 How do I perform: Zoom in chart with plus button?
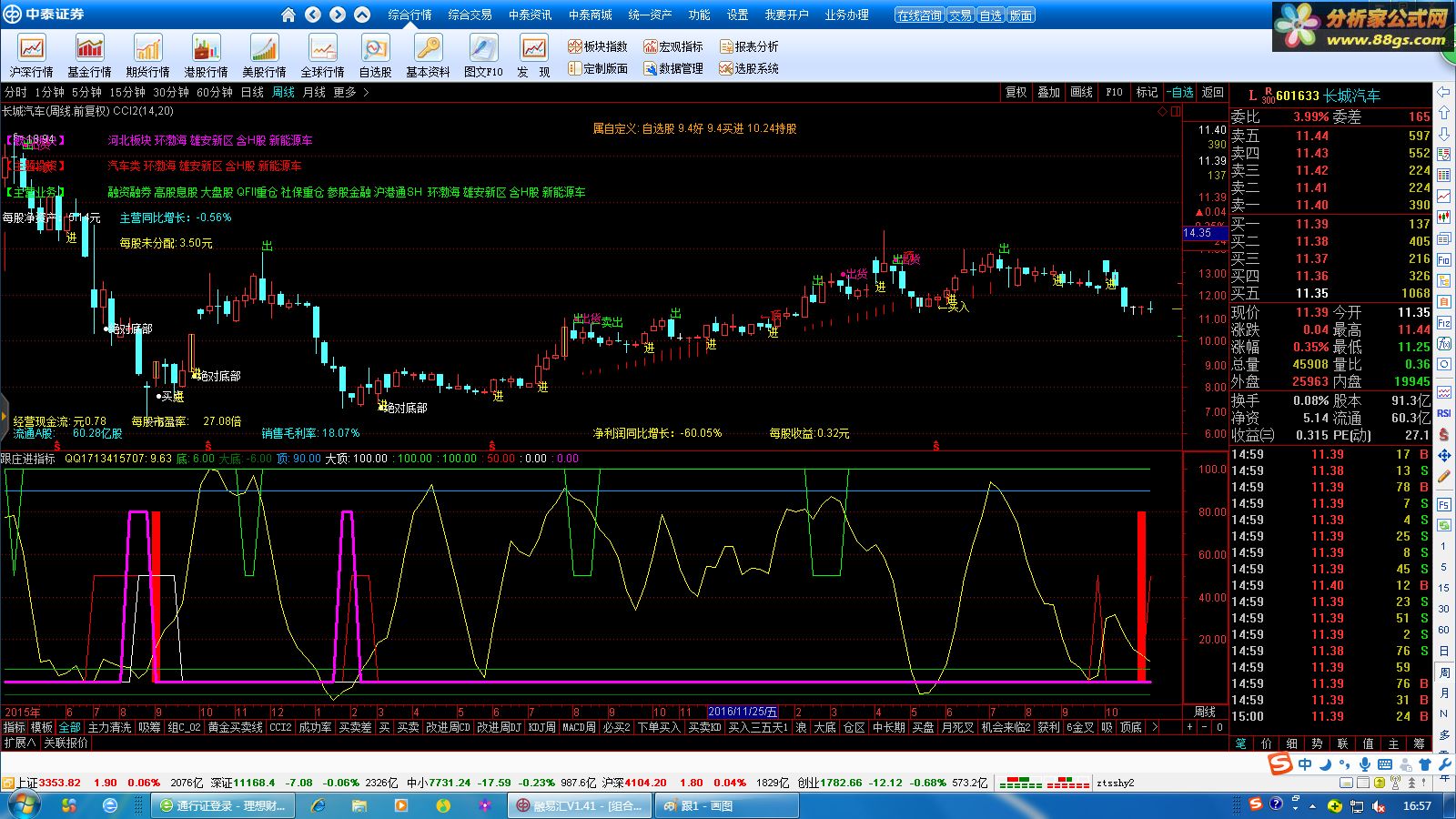point(1189,727)
